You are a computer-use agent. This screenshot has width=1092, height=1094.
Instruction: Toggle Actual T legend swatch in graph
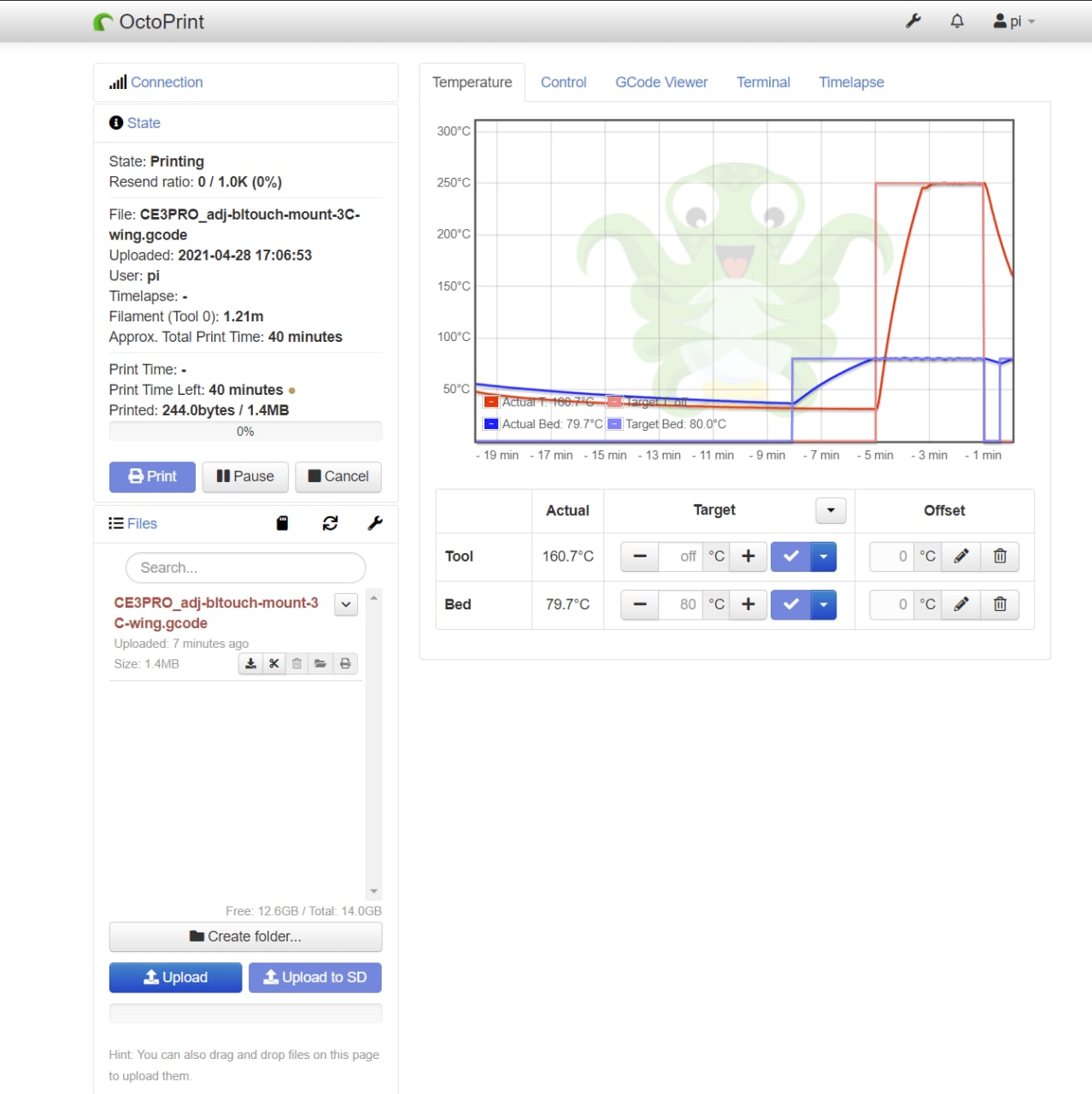[x=491, y=402]
